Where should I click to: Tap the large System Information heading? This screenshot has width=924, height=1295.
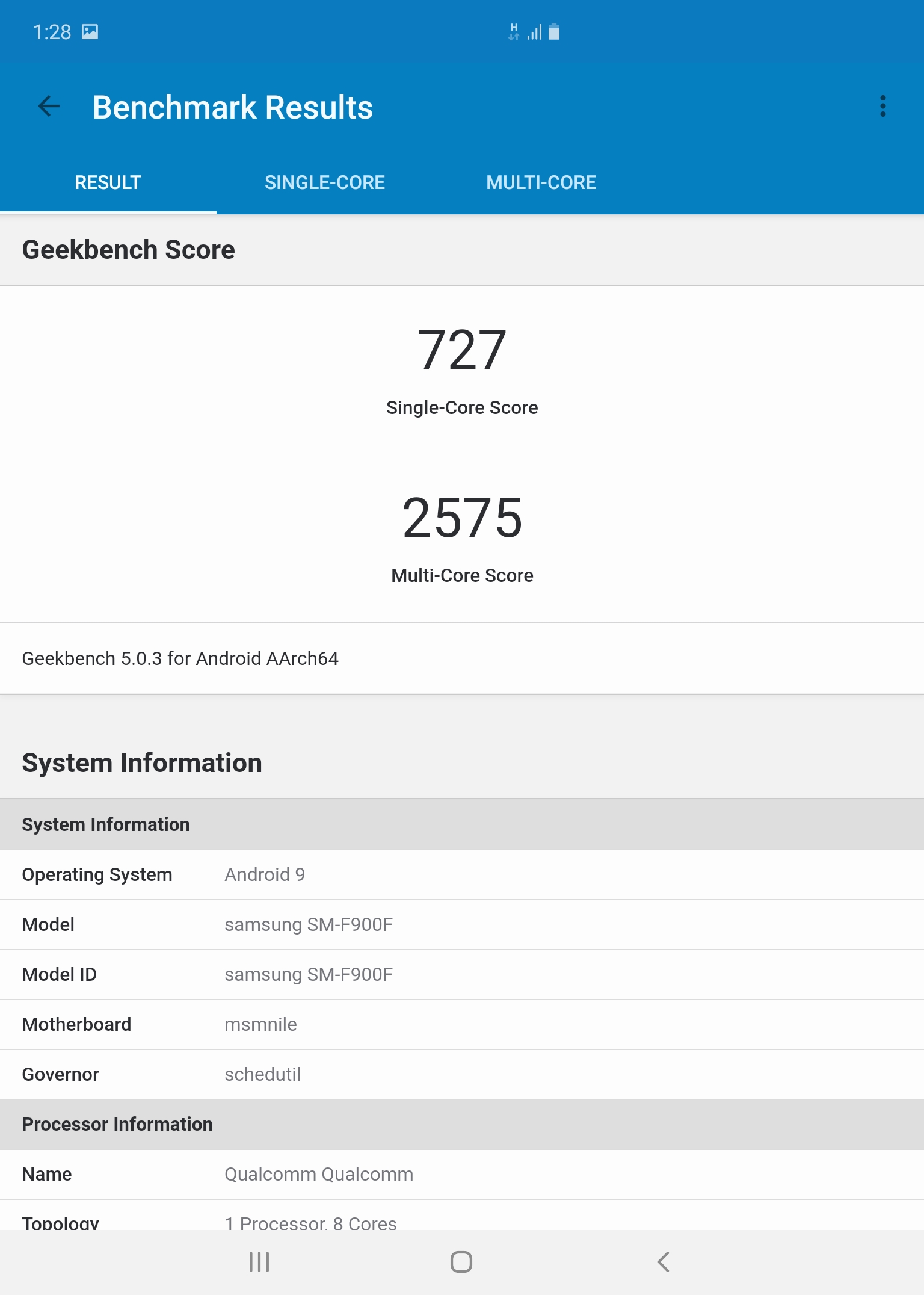coord(142,763)
